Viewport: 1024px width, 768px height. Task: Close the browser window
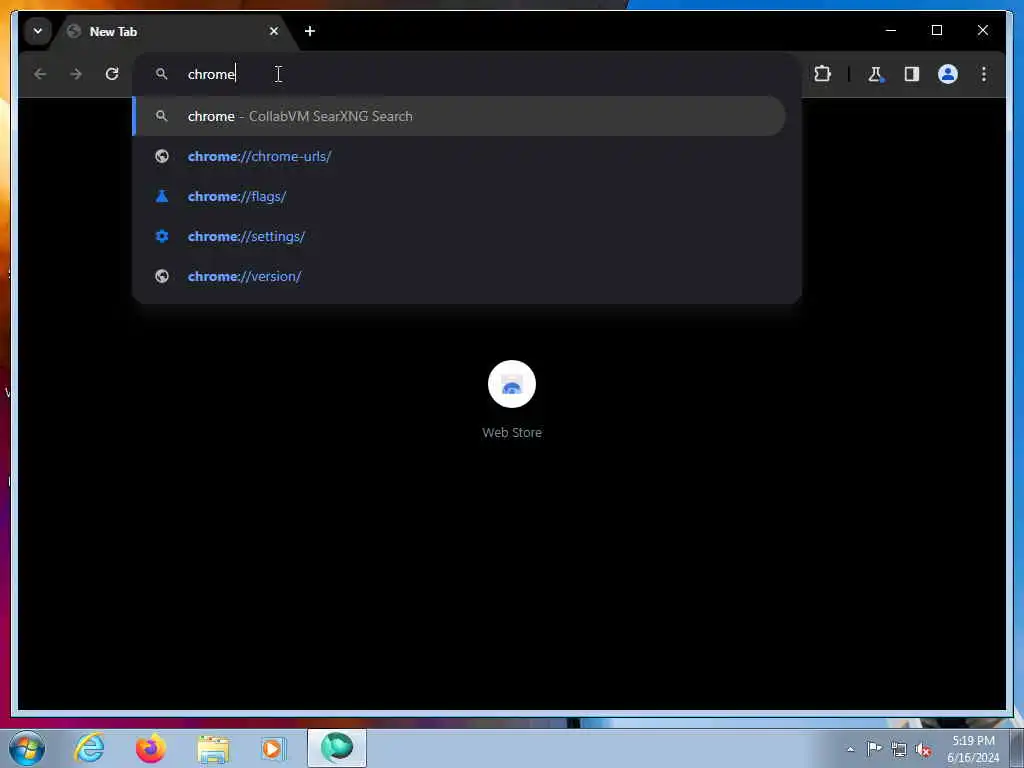click(982, 31)
